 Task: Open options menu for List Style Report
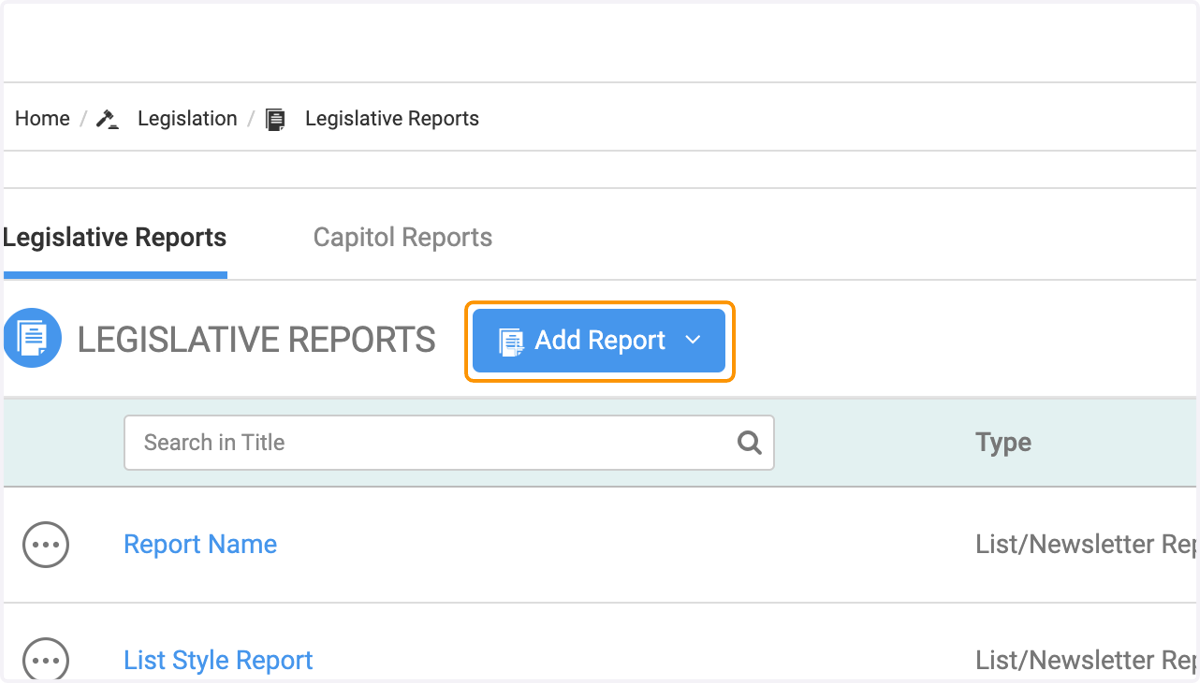point(46,659)
